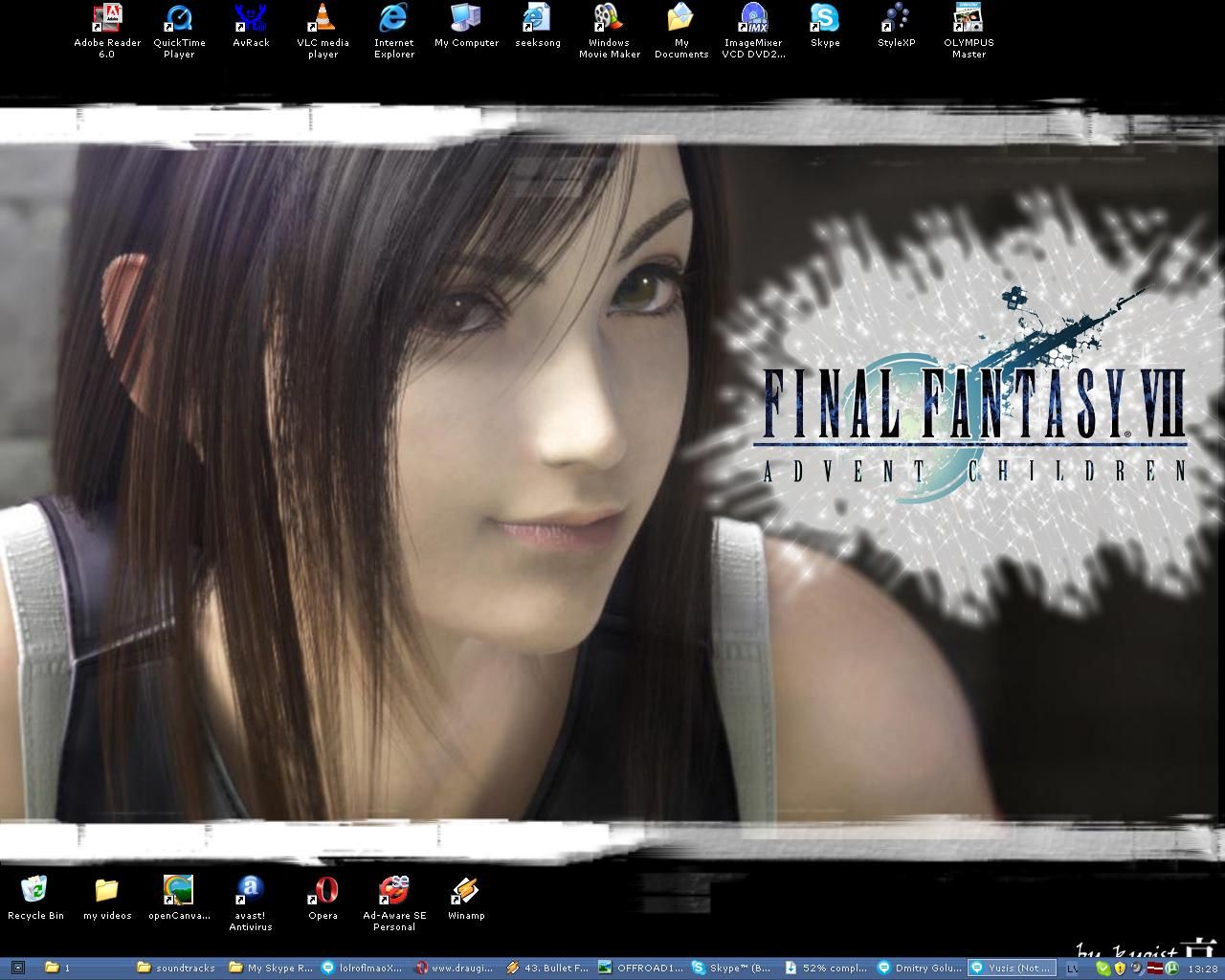
Task: Activate the My Skype R... taskbar window
Action: point(270,969)
